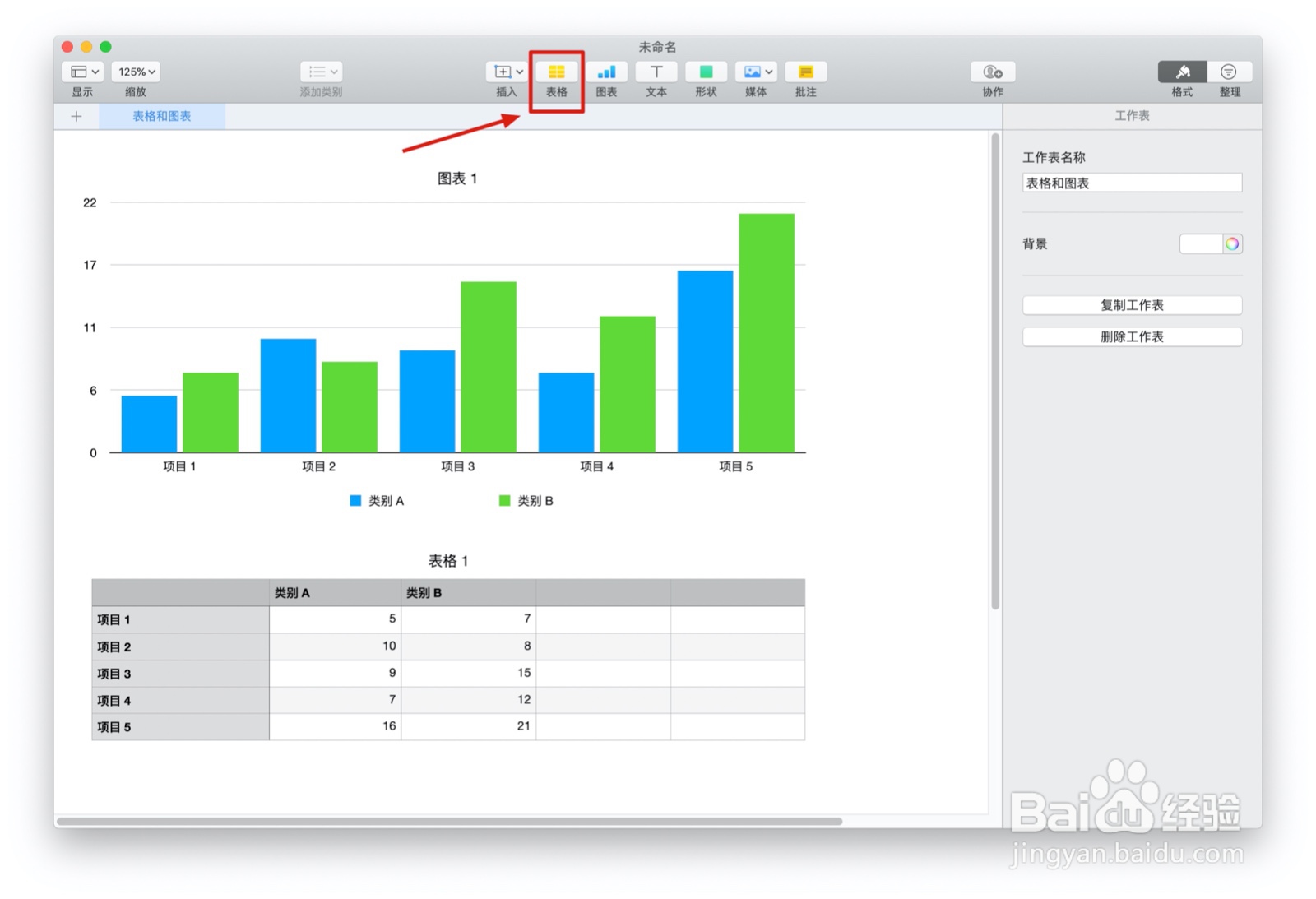
Task: Click the 类别 B legend marker
Action: [503, 500]
